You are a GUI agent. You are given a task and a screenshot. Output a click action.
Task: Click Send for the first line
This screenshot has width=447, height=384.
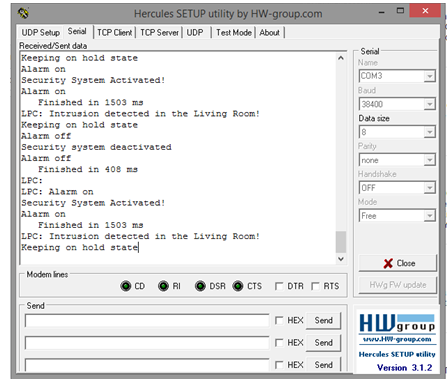pyautogui.click(x=323, y=320)
